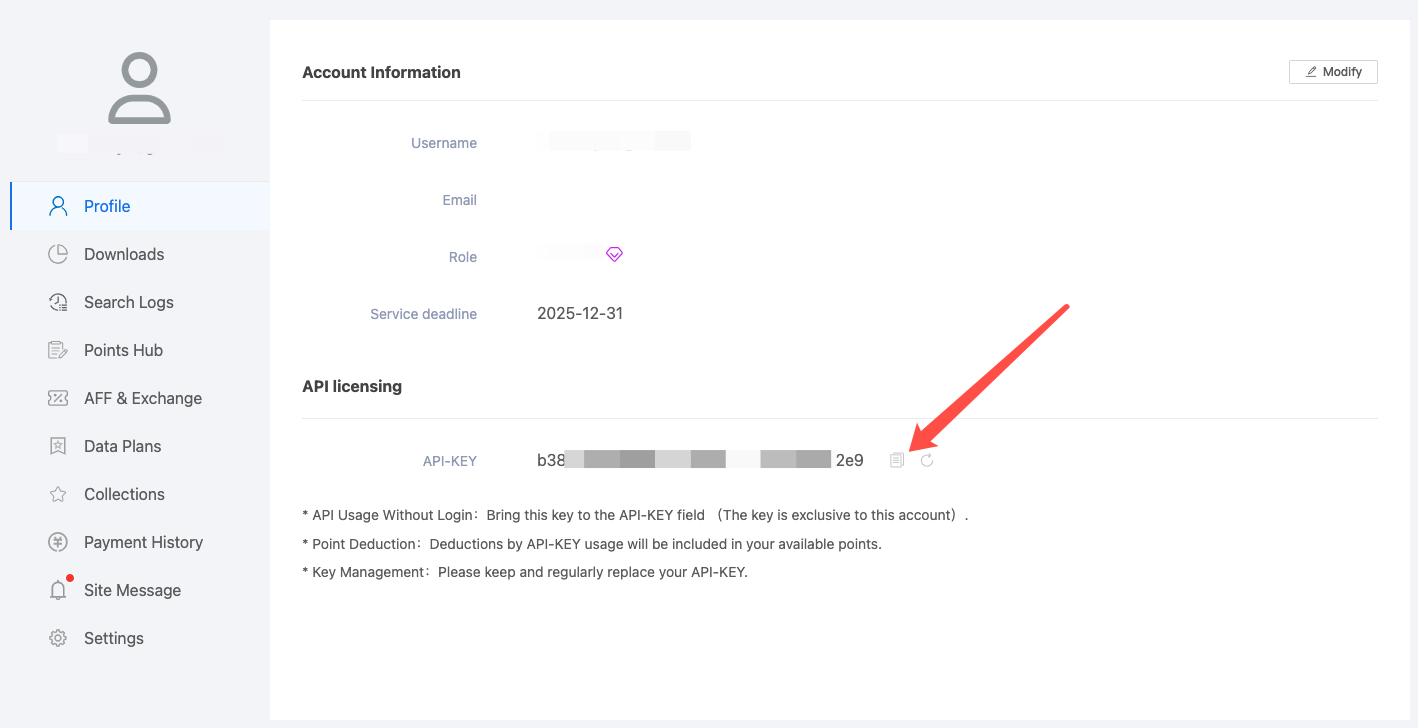Click the blurred username value field
Image resolution: width=1418 pixels, height=728 pixels.
(613, 141)
